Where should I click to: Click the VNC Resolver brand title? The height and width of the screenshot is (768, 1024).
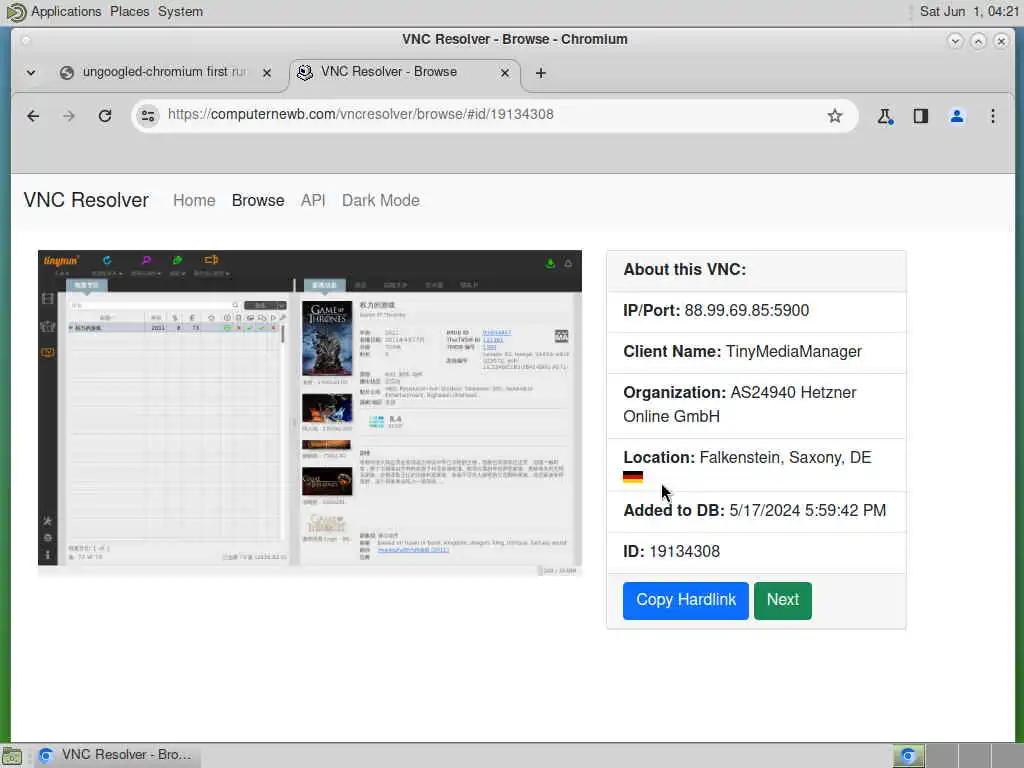86,200
